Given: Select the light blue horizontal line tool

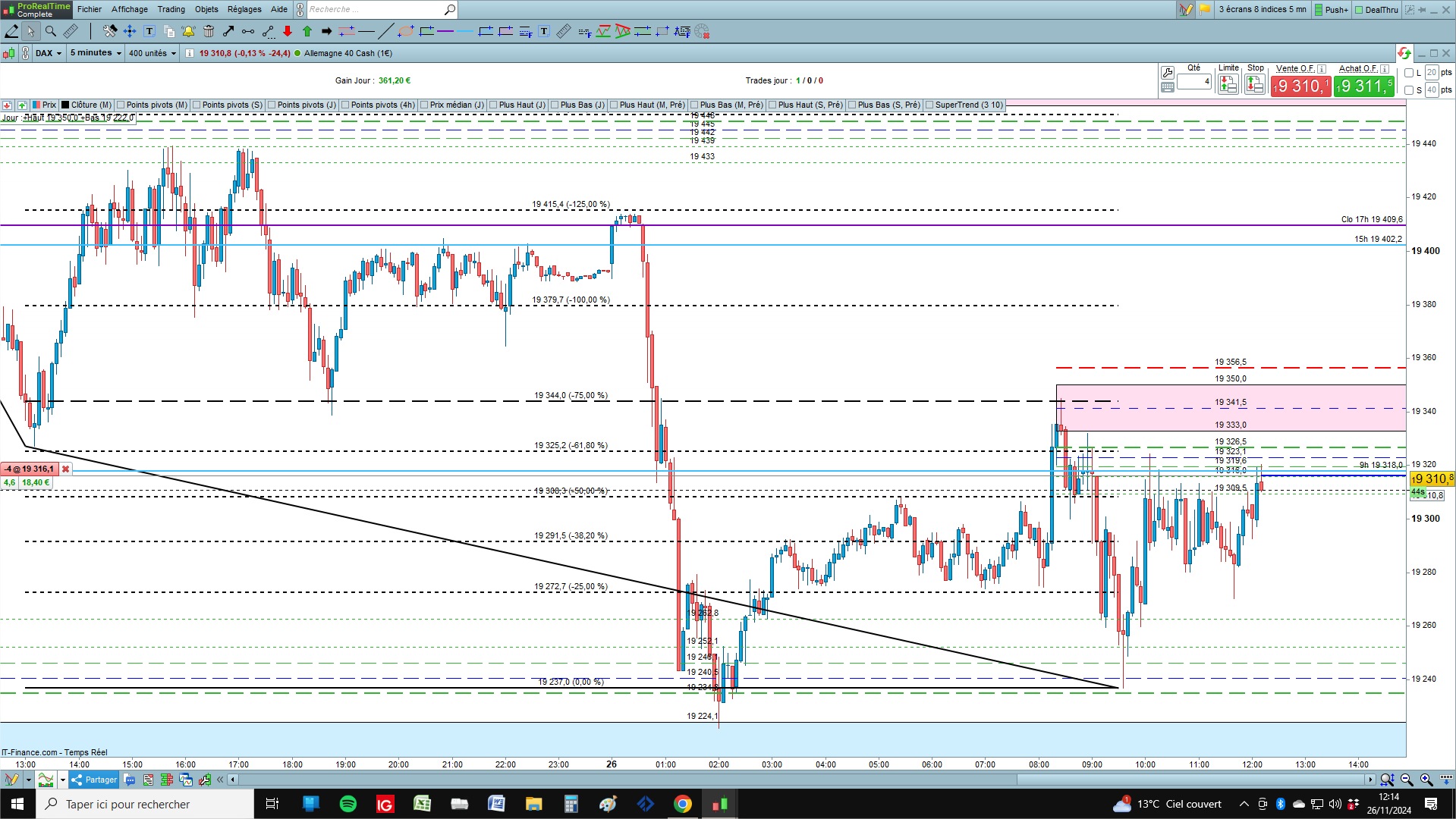Looking at the screenshot, I should click(x=465, y=31).
